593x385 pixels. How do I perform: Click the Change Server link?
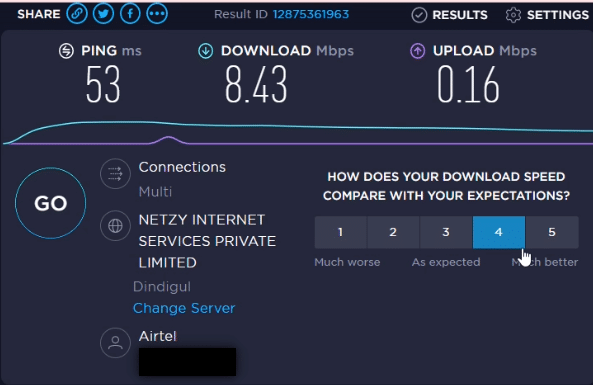click(184, 308)
